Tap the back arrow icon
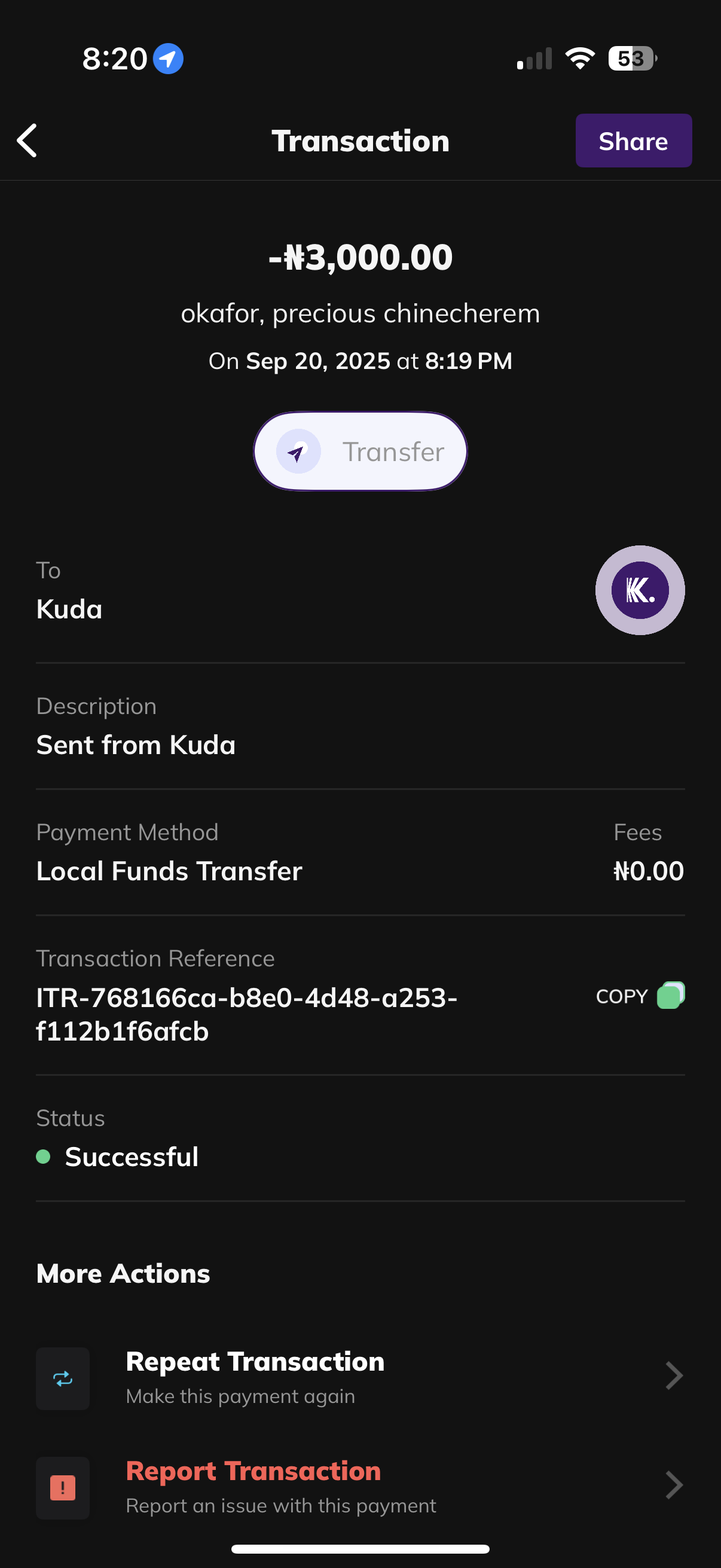This screenshot has width=721, height=1568. pyautogui.click(x=28, y=141)
